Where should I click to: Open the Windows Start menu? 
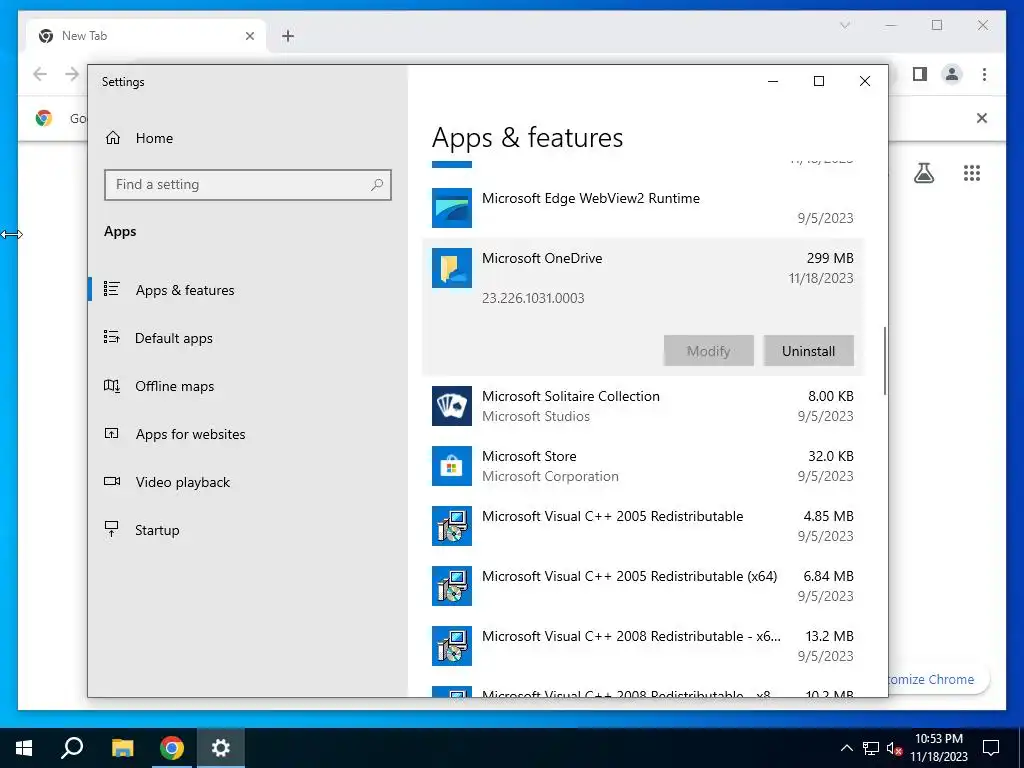(24, 748)
